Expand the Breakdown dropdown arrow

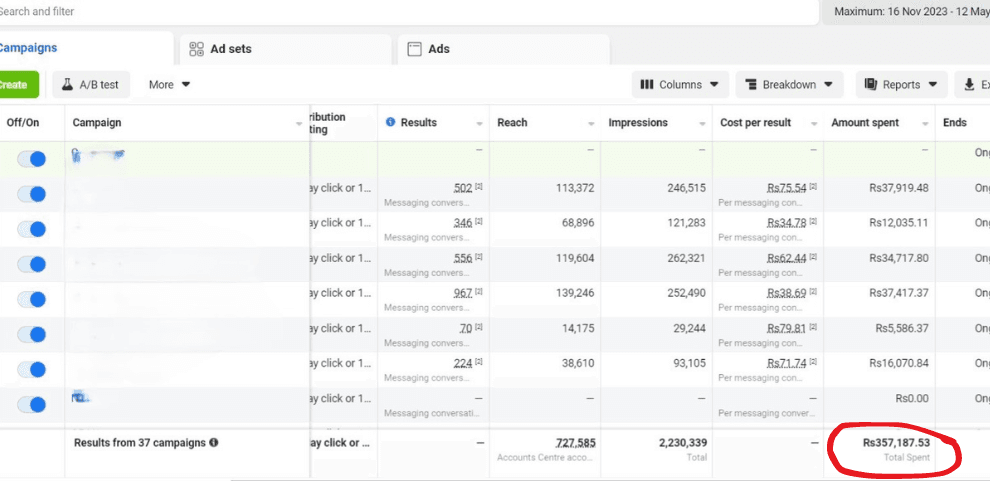(828, 85)
